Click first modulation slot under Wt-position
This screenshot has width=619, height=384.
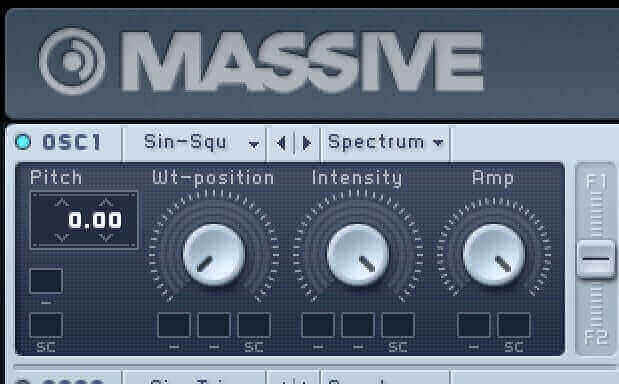(x=174, y=325)
